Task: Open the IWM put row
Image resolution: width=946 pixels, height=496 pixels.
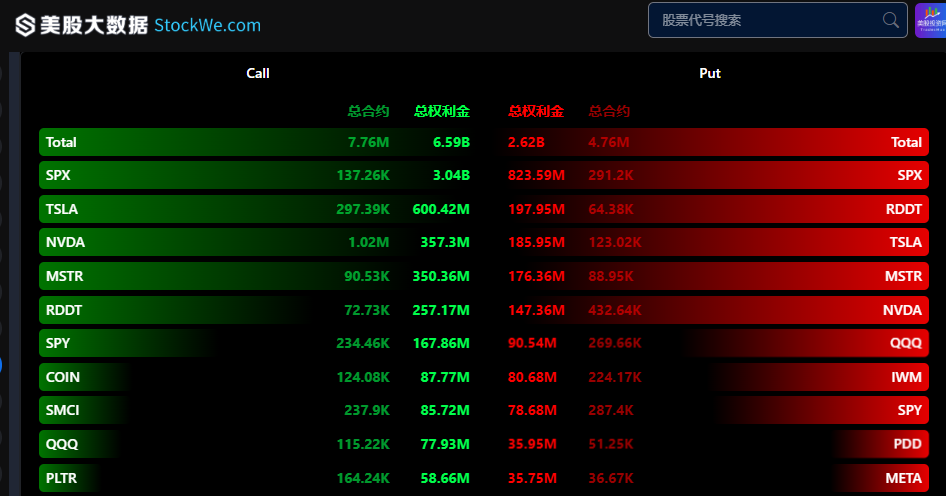Action: [x=715, y=377]
